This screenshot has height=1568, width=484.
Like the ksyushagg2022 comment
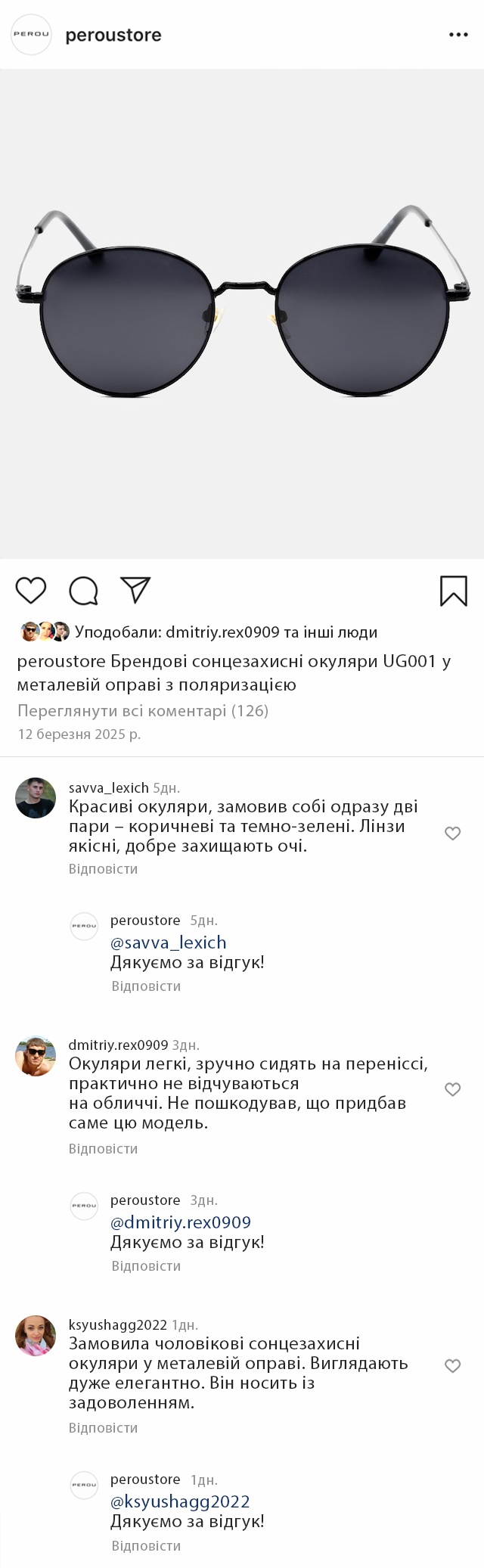[x=452, y=1365]
